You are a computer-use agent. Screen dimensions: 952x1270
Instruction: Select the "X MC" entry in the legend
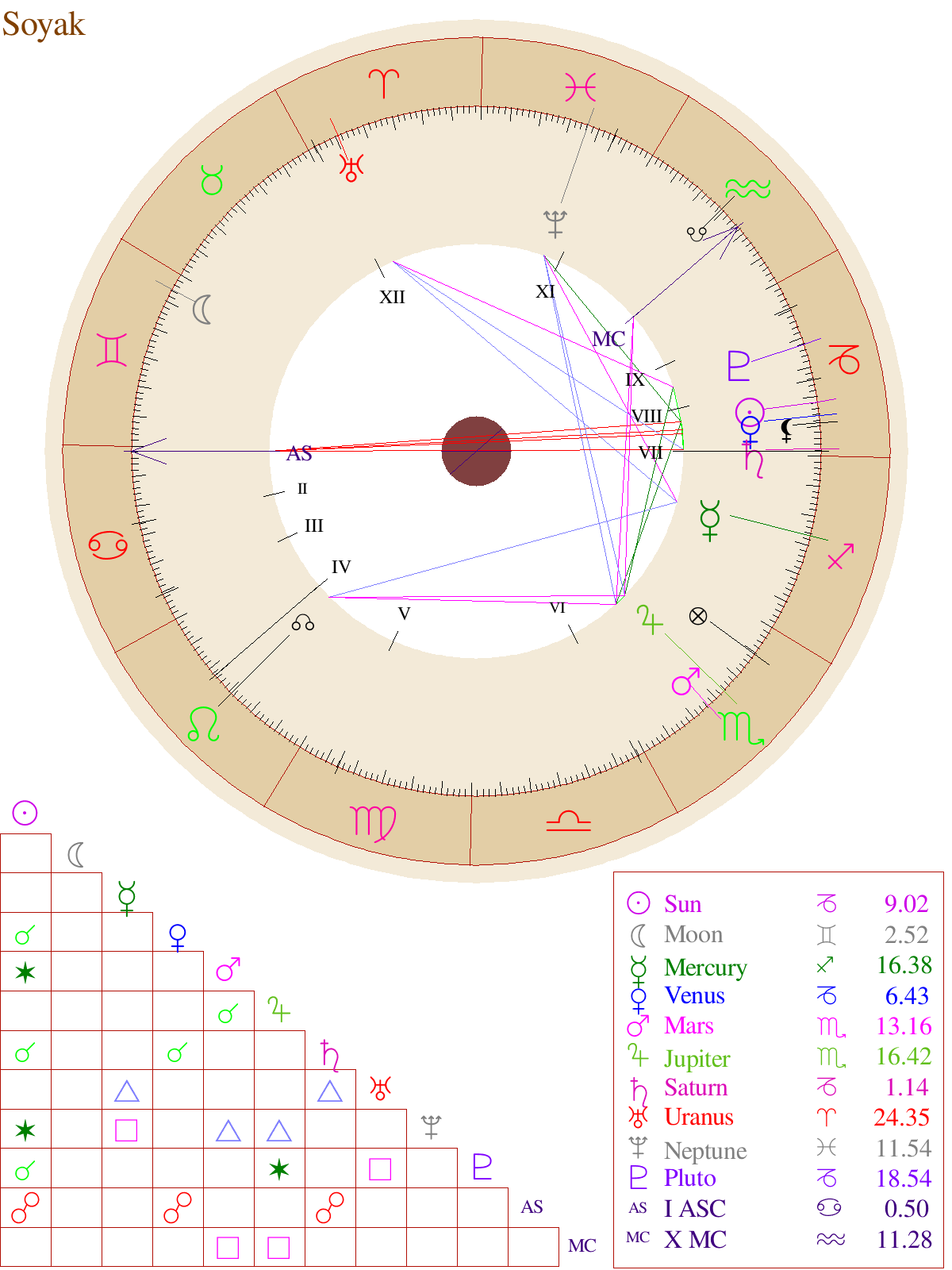[695, 1239]
